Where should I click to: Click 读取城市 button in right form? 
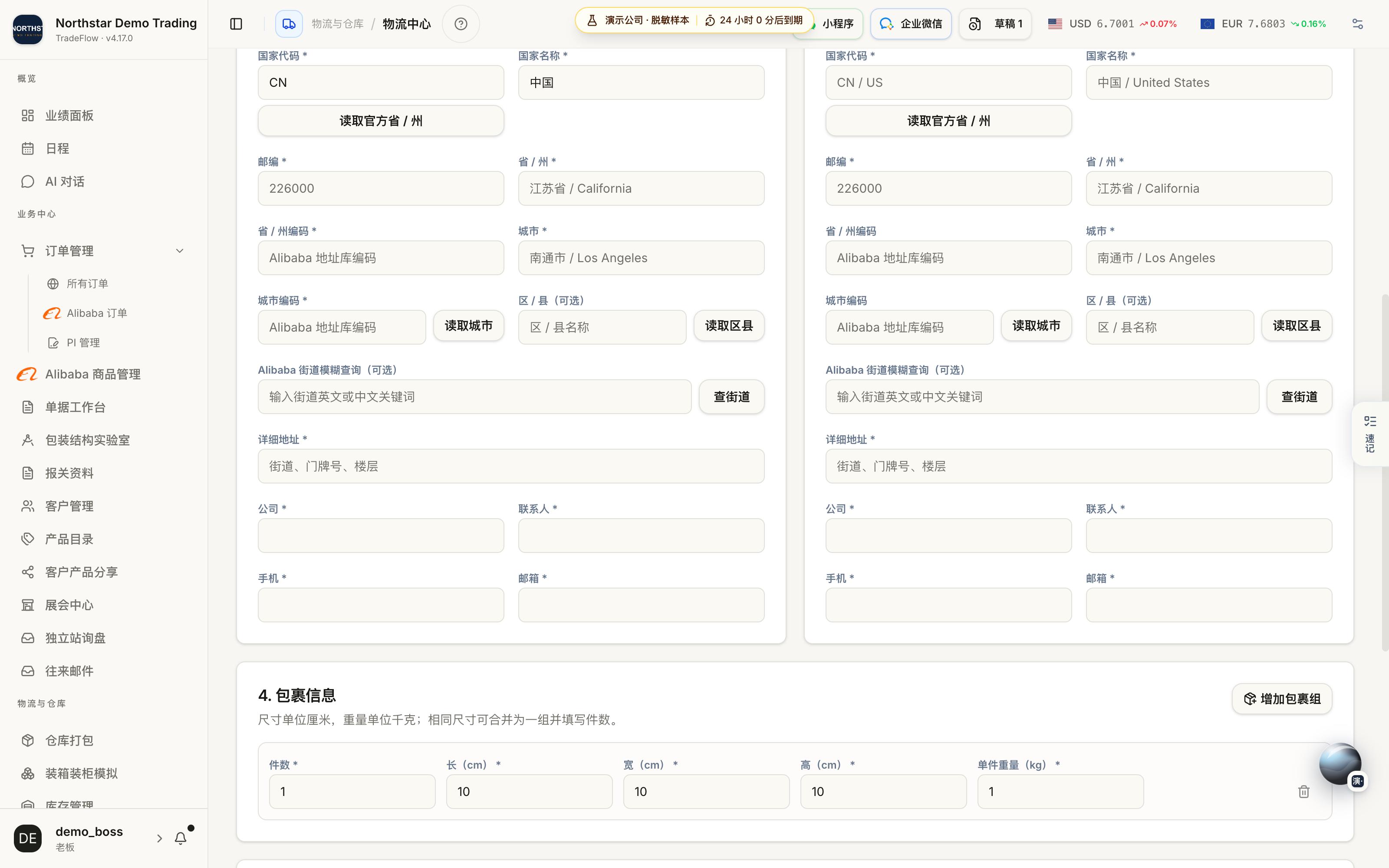[x=1036, y=325]
